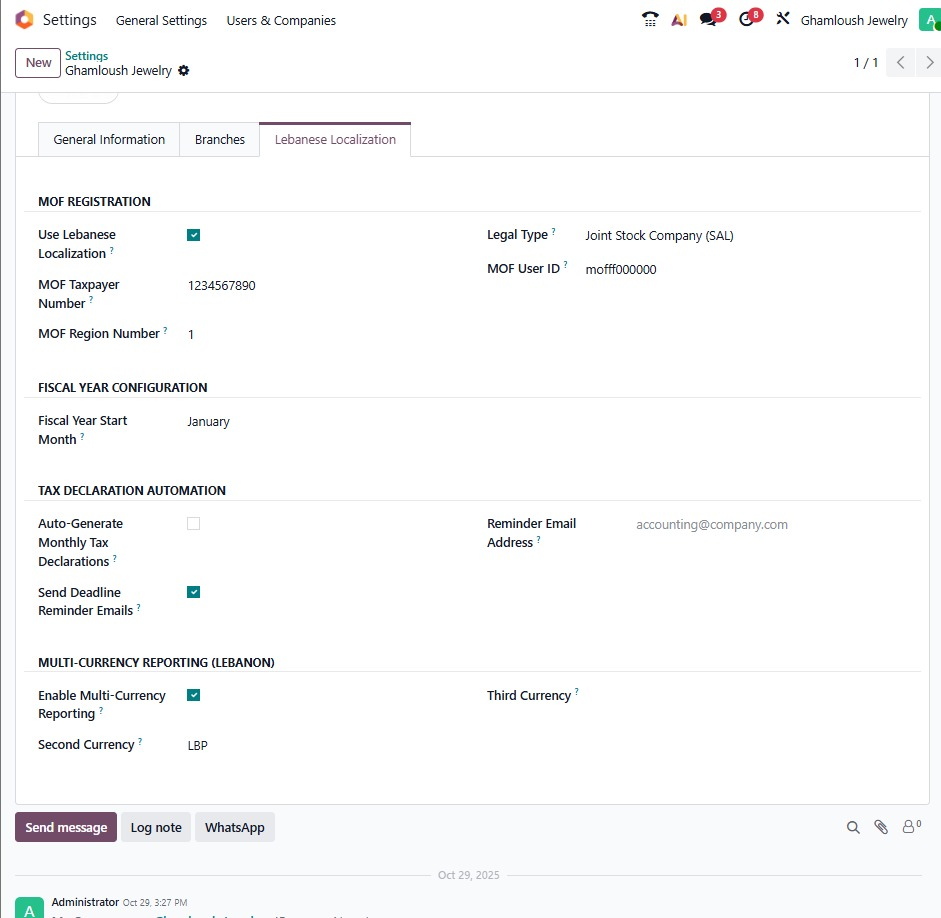The height and width of the screenshot is (918, 941).
Task: Toggle Send Deadline Reminder Emails checkbox
Action: pos(194,592)
